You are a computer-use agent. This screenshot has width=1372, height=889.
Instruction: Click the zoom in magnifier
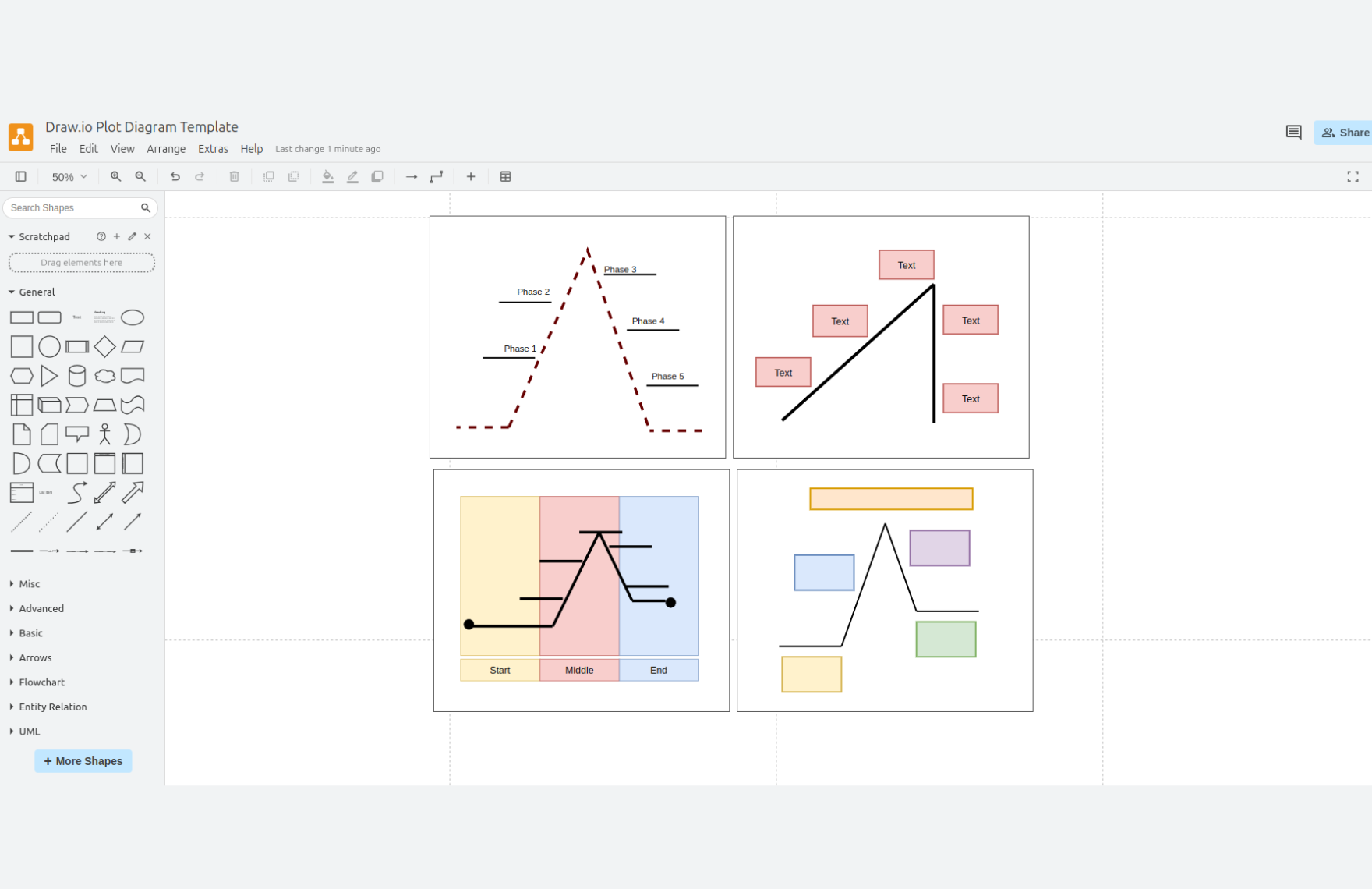tap(115, 177)
